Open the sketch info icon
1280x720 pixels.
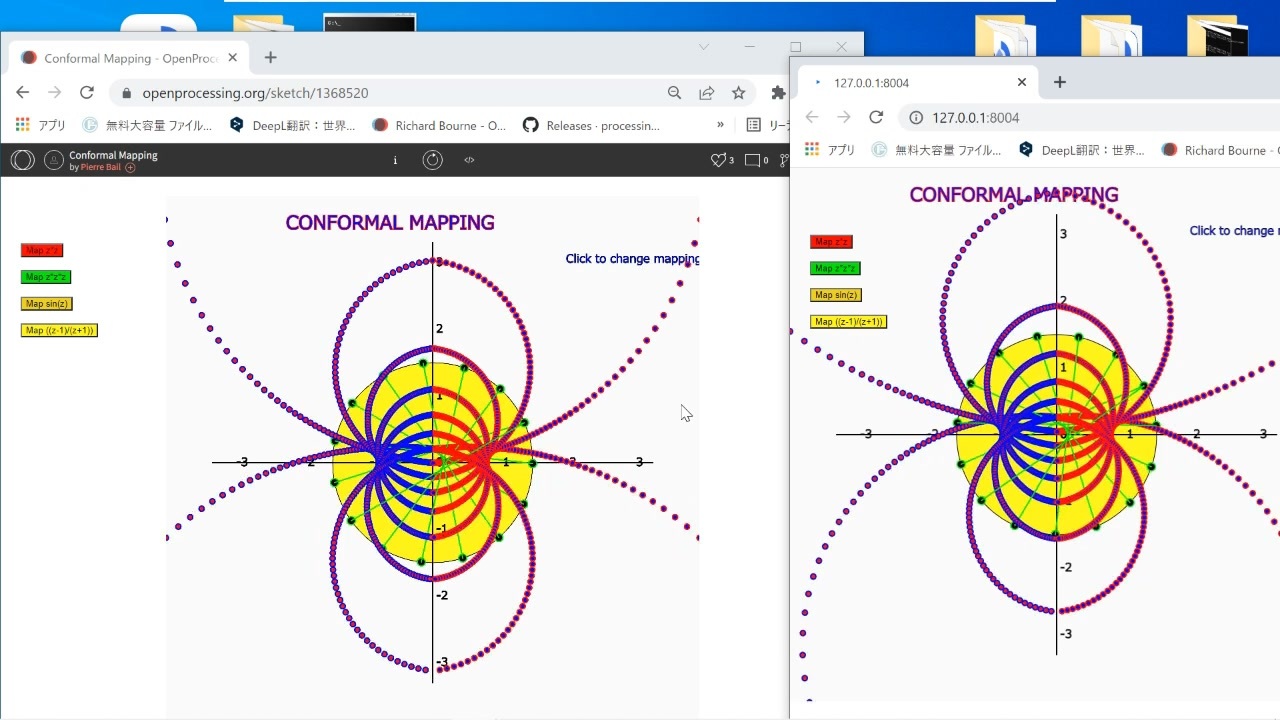click(x=395, y=160)
